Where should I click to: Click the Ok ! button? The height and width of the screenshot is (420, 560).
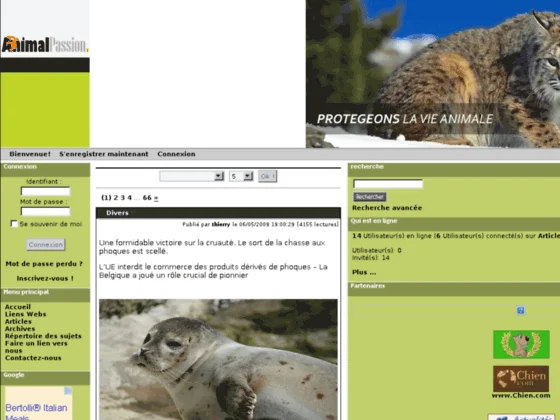tap(268, 176)
